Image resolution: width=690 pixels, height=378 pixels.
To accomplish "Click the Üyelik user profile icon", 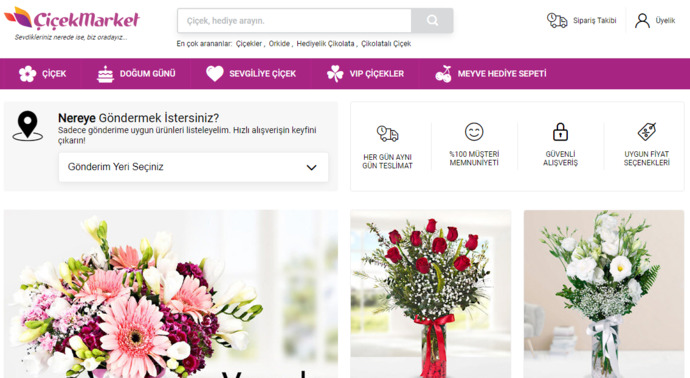I will click(642, 20).
